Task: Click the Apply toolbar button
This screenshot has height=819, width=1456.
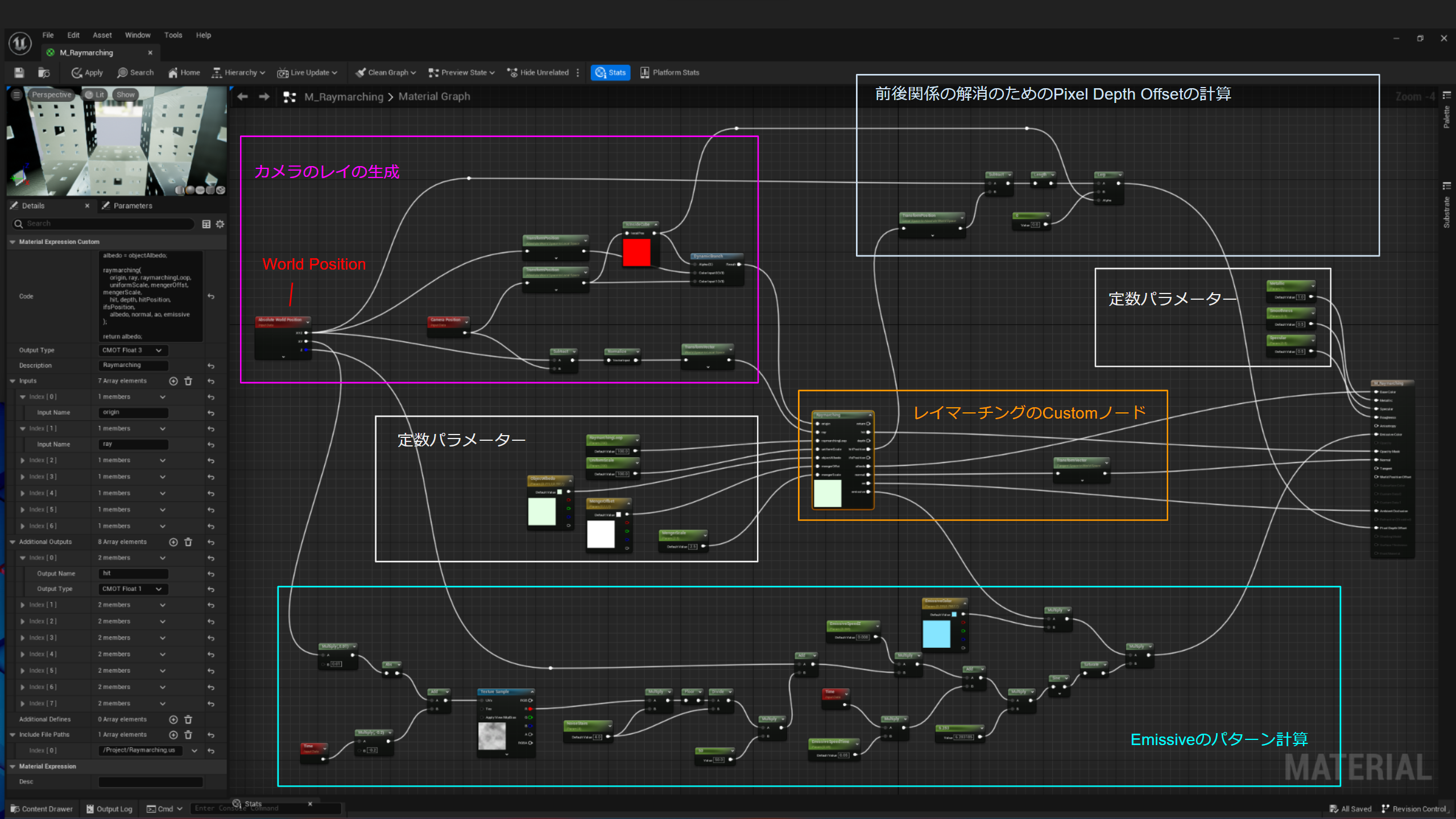Action: pyautogui.click(x=87, y=73)
